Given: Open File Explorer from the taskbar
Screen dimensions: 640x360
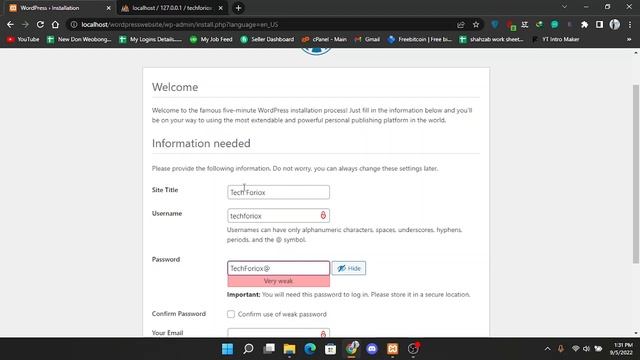Looking at the screenshot, I should pos(289,349).
